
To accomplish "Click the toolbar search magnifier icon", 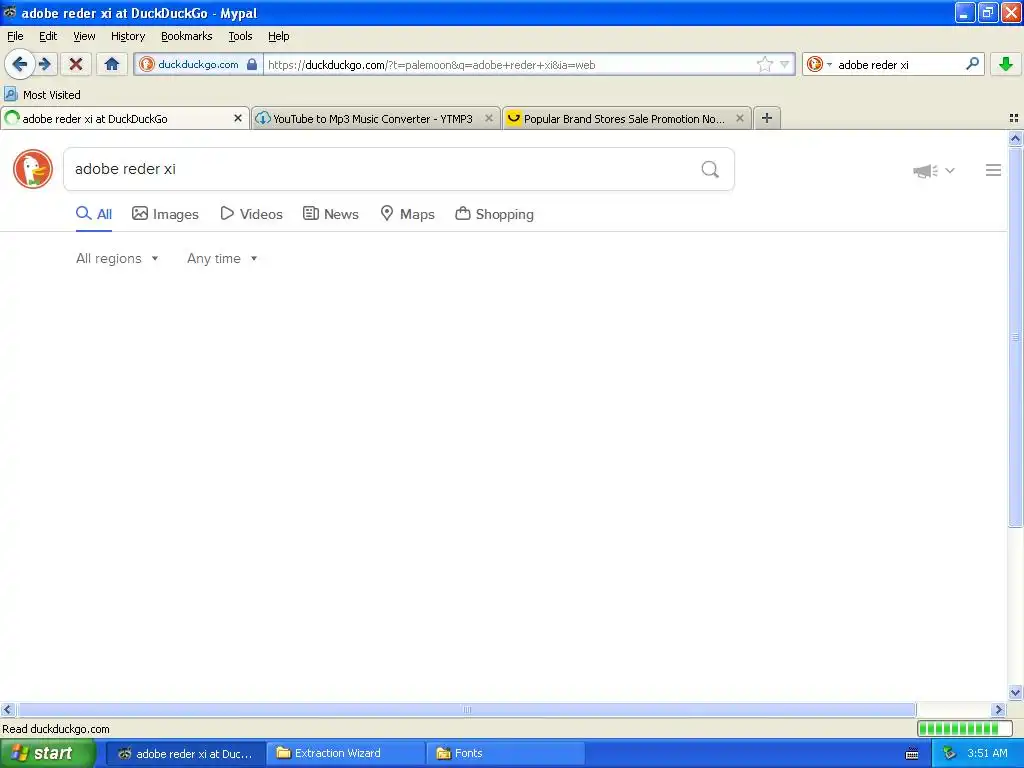I will 972,63.
